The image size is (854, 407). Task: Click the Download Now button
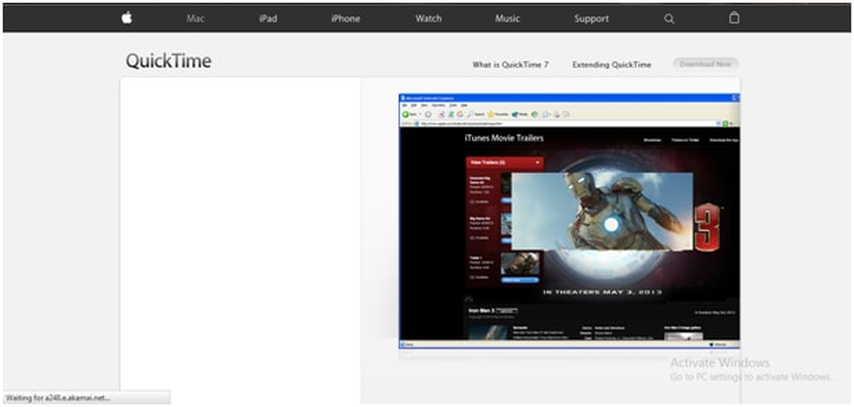[705, 64]
